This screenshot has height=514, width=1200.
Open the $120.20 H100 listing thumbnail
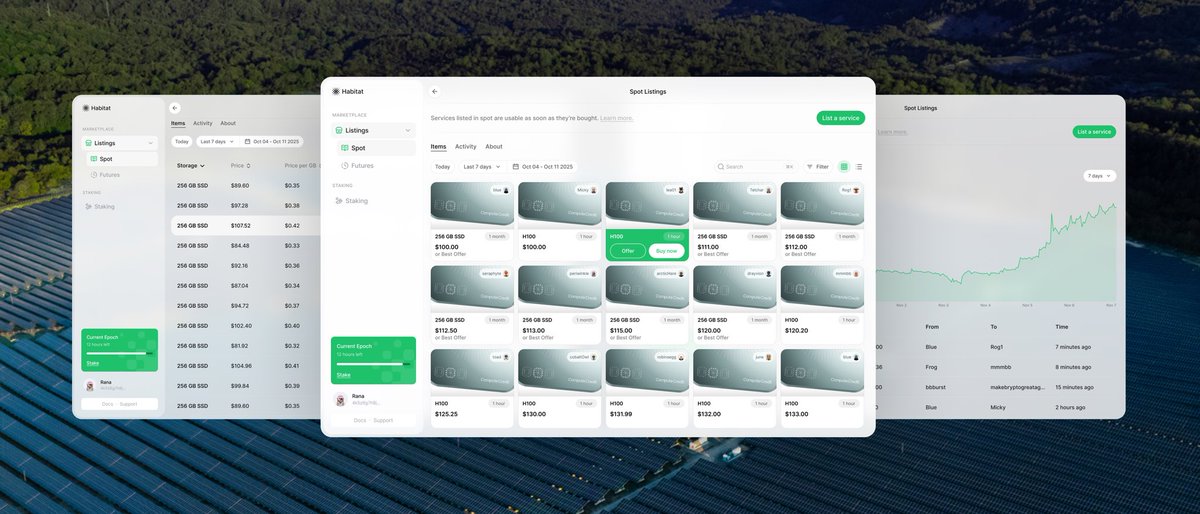click(x=822, y=287)
